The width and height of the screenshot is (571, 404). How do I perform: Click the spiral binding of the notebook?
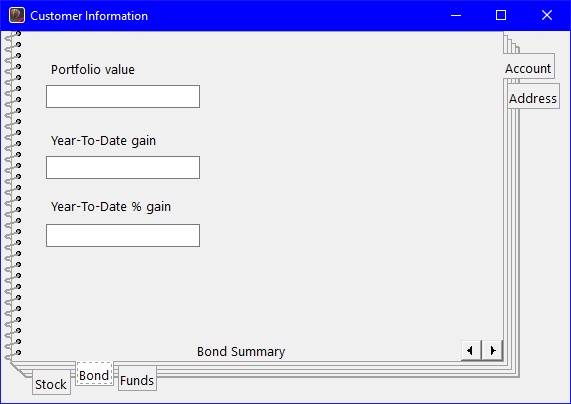[13, 196]
